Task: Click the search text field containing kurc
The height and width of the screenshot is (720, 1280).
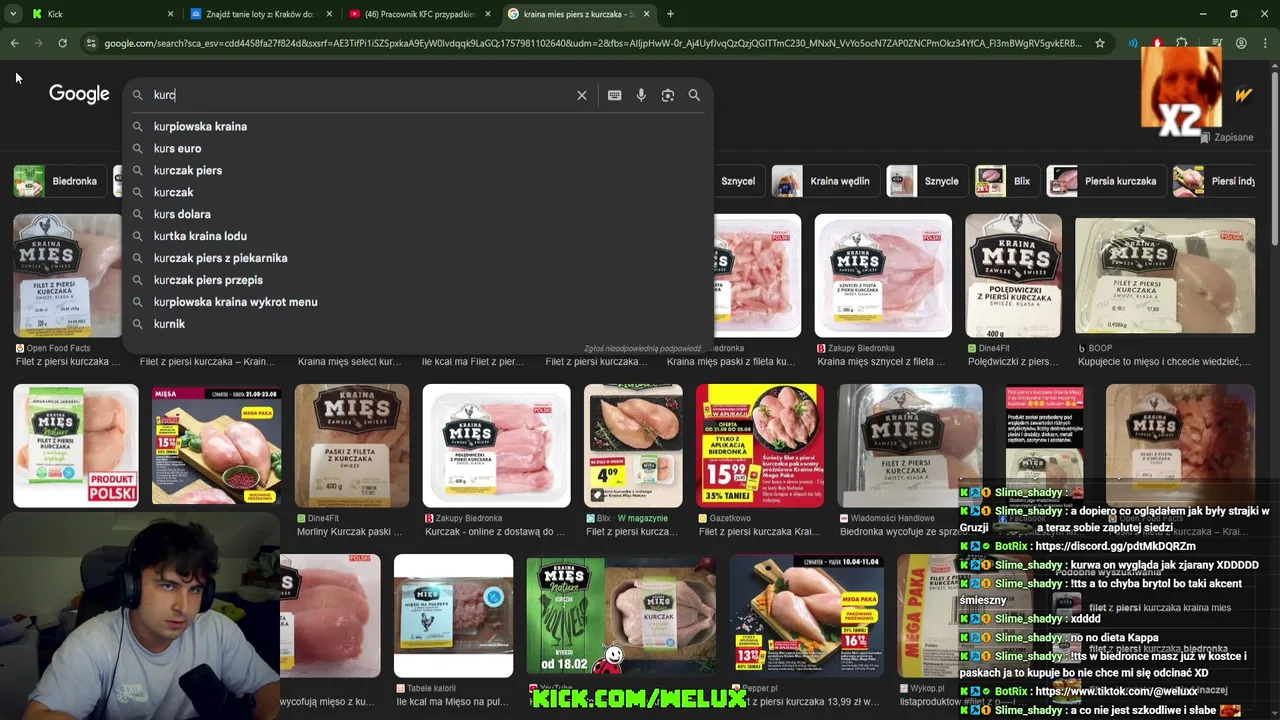Action: pyautogui.click(x=360, y=95)
